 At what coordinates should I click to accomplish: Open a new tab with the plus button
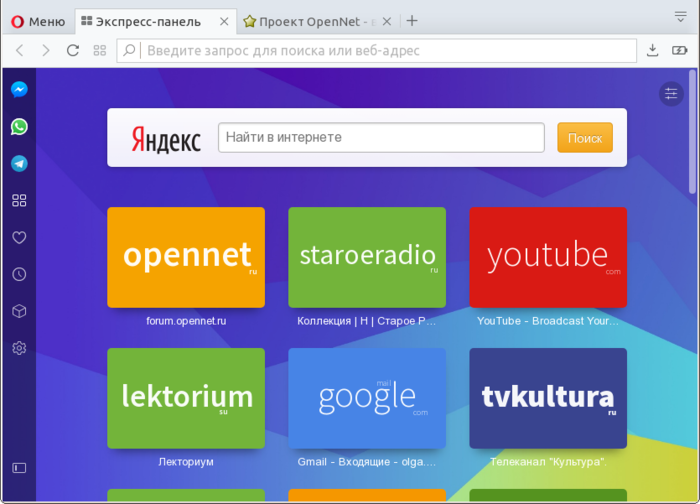(412, 21)
